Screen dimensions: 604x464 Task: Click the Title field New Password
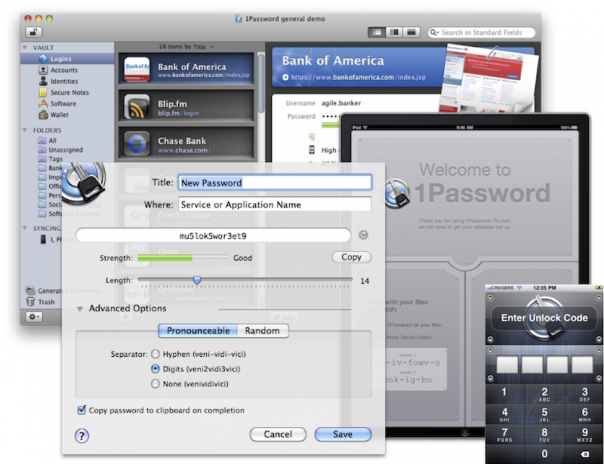(275, 183)
